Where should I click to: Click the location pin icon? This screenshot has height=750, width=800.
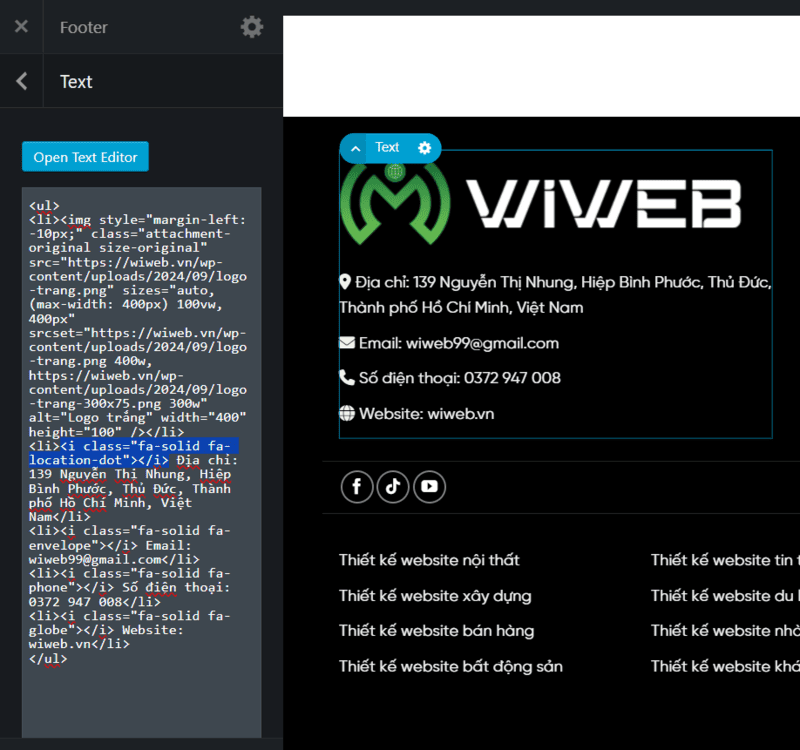(345, 282)
